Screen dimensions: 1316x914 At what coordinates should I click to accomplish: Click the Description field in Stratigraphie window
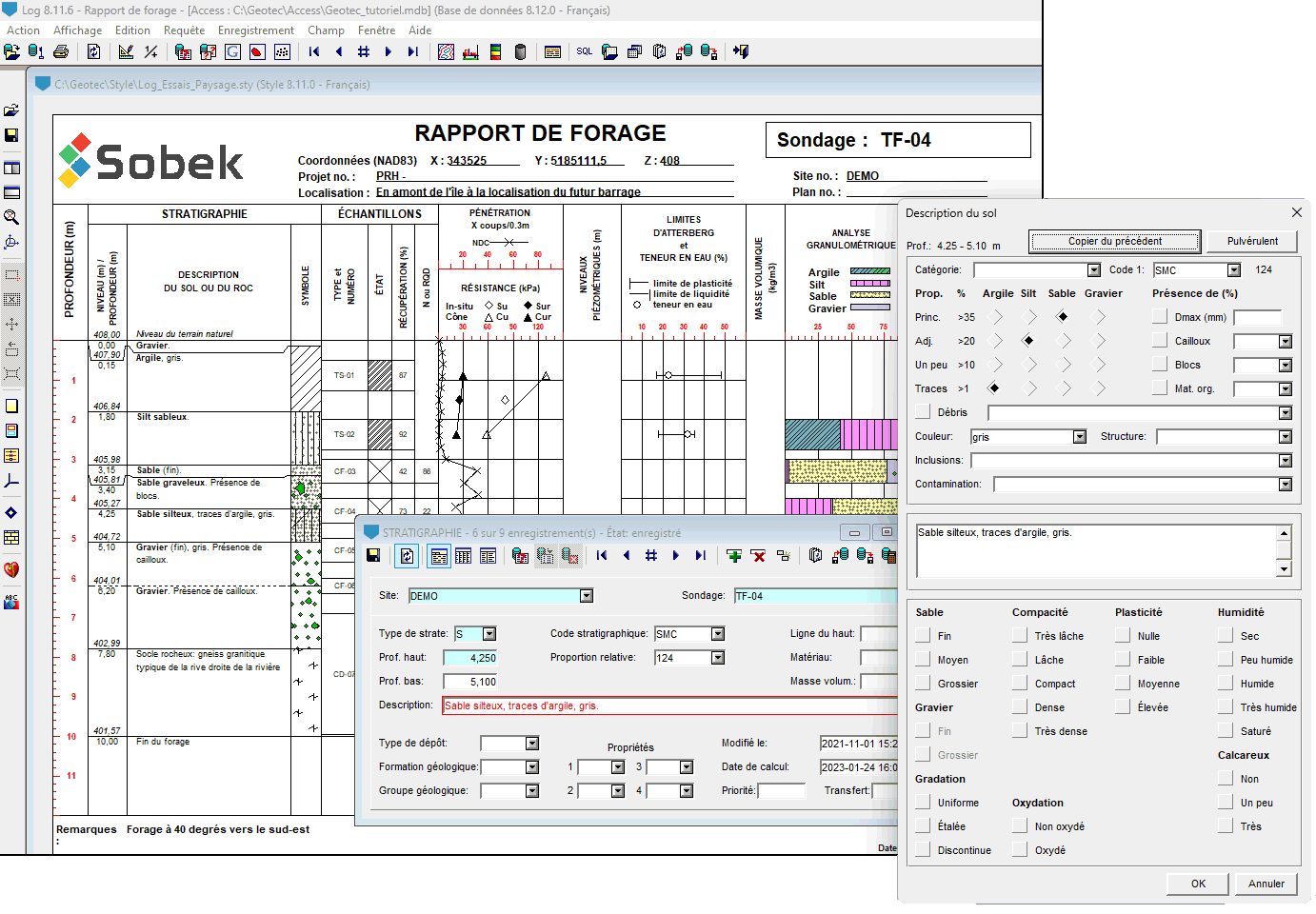[x=670, y=705]
